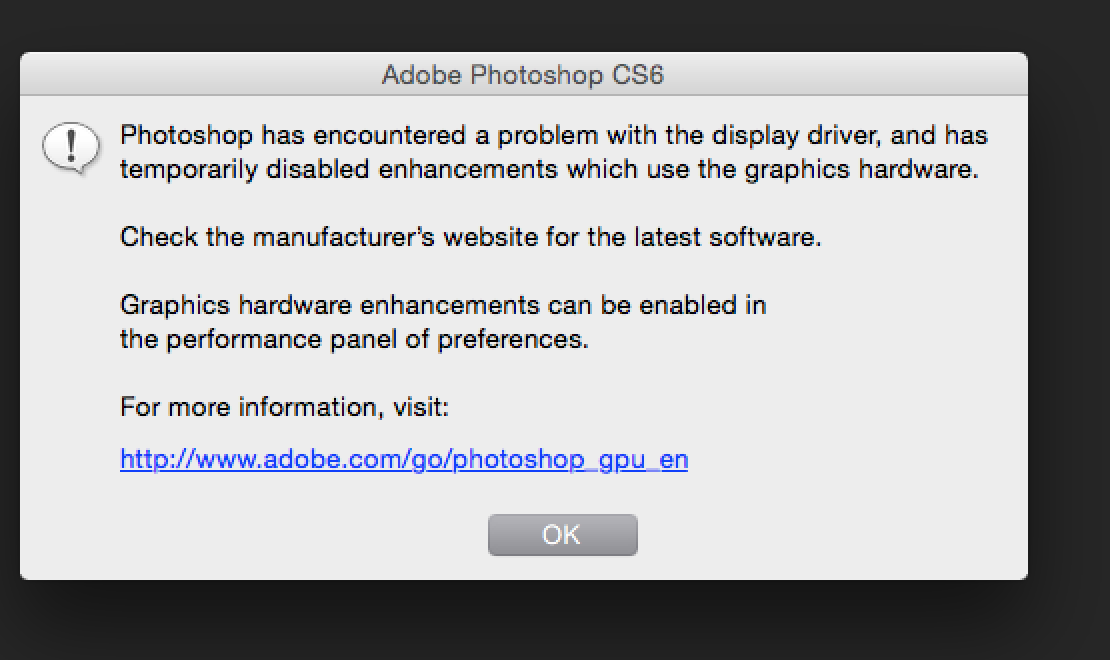Click the 'Check the manufacturer's website' sentence

[x=471, y=237]
